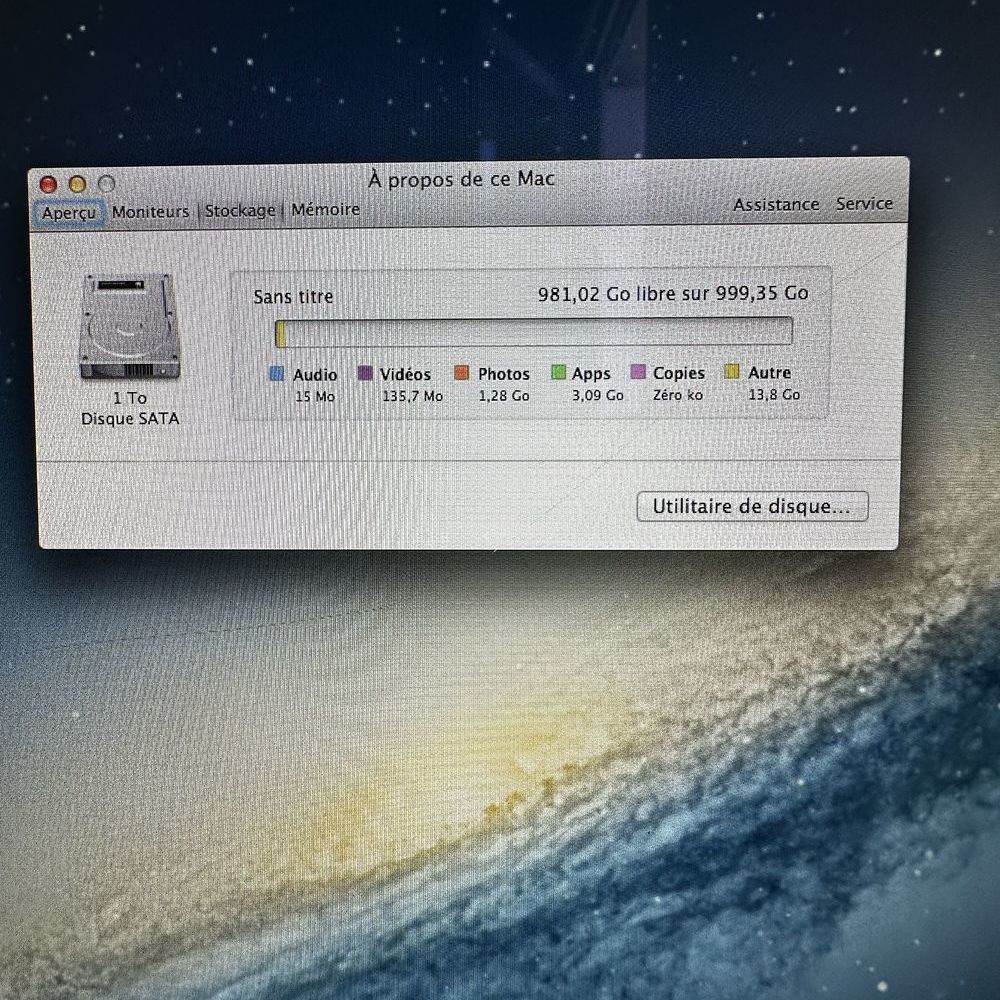
Task: Click the pink Copies color swatch
Action: pos(638,372)
